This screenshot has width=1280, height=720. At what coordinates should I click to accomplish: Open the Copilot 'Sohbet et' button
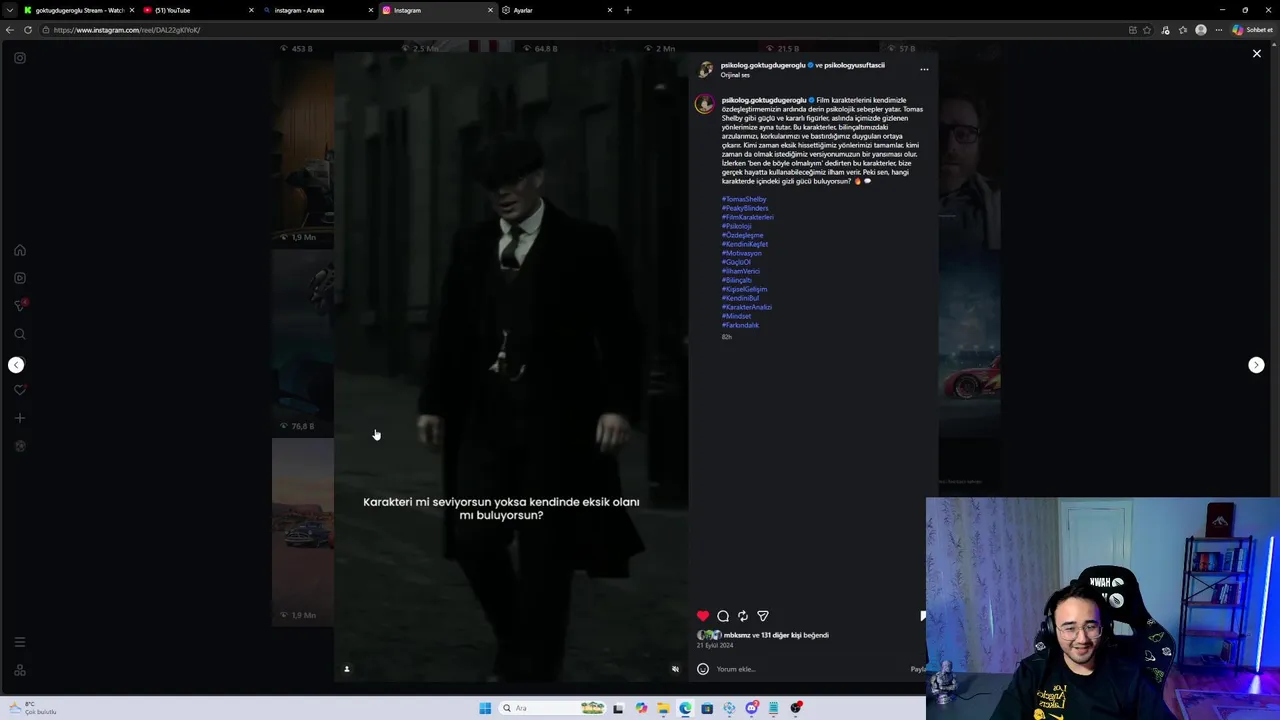[x=1251, y=30]
